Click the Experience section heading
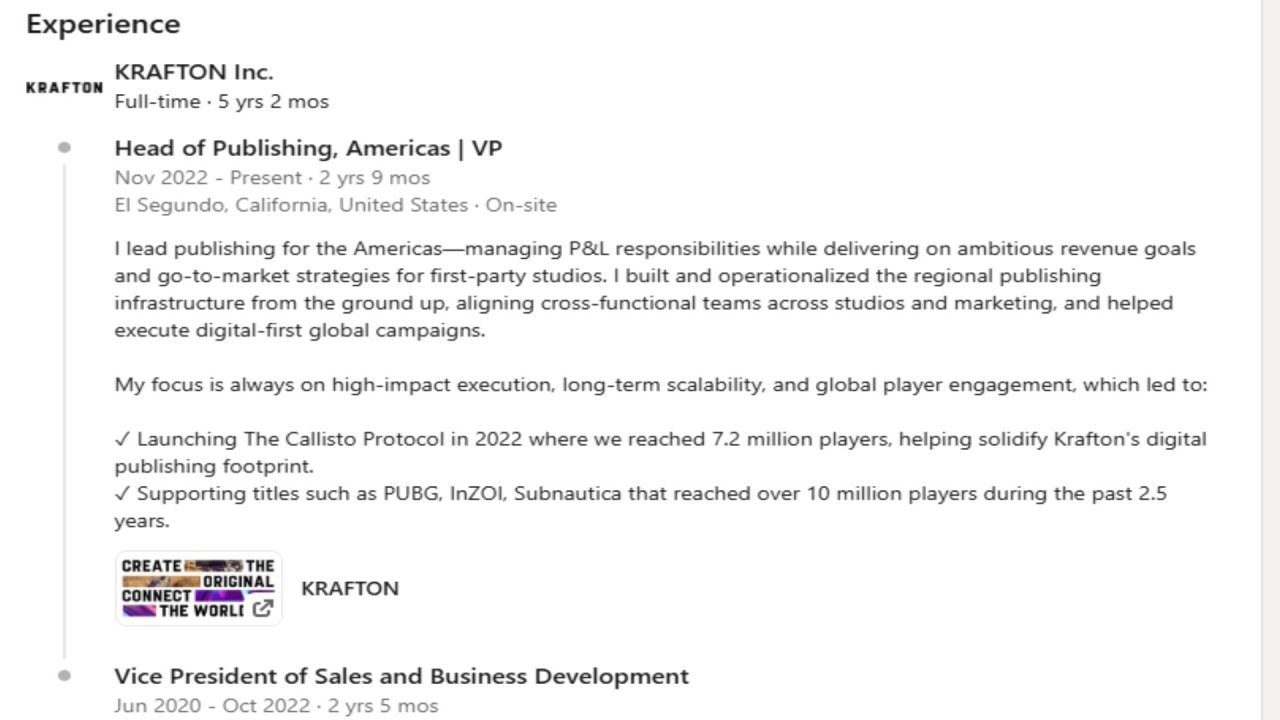Image resolution: width=1280 pixels, height=720 pixels. point(103,24)
